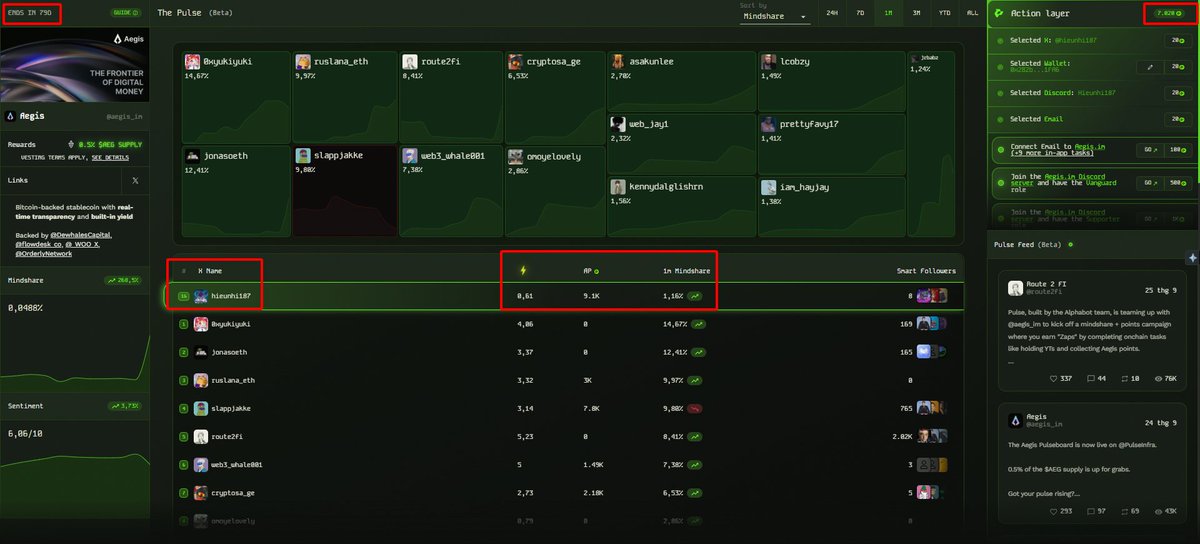Click the Sentiment 3.73% trend badge
The image size is (1200, 544).
tap(124, 406)
